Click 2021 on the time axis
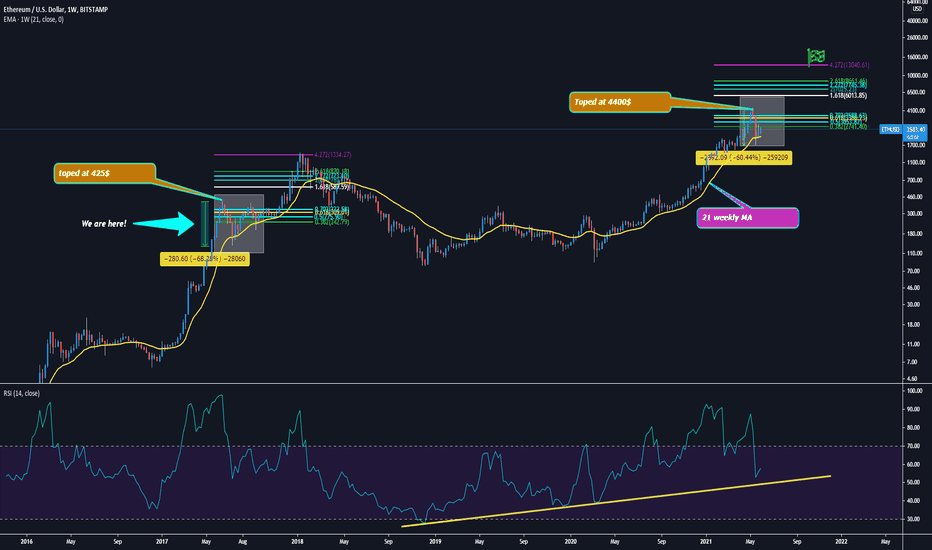 [706, 542]
